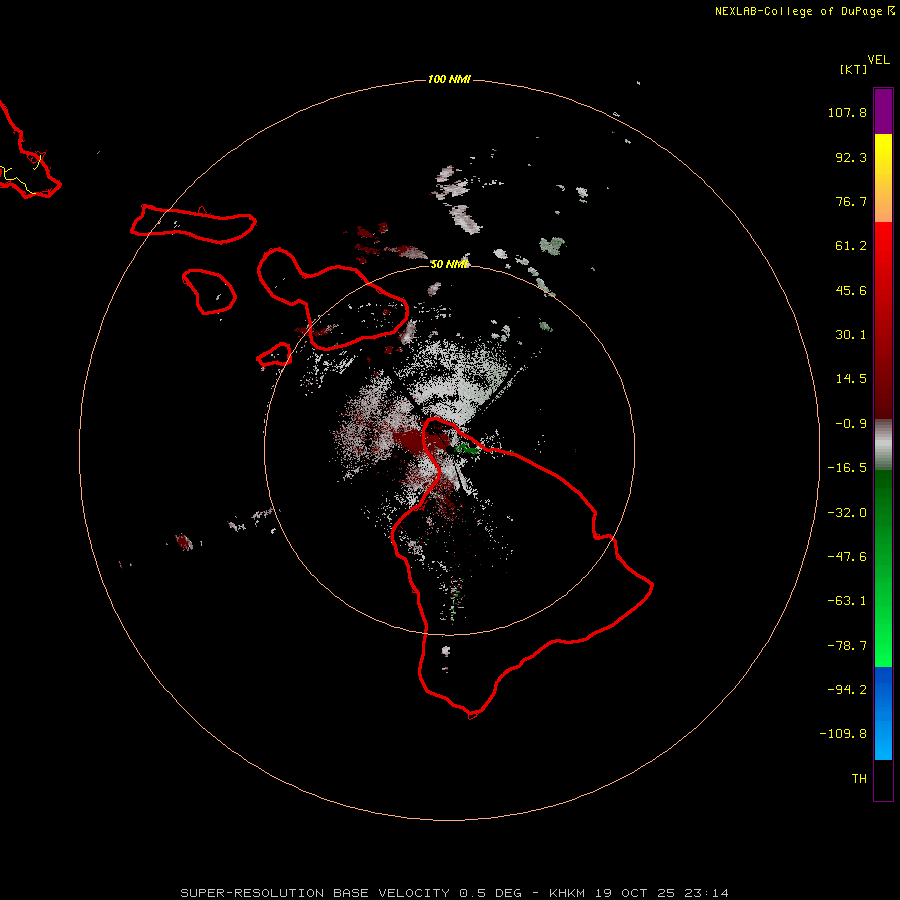
Task: Click the -32.0 legend value
Action: (847, 513)
